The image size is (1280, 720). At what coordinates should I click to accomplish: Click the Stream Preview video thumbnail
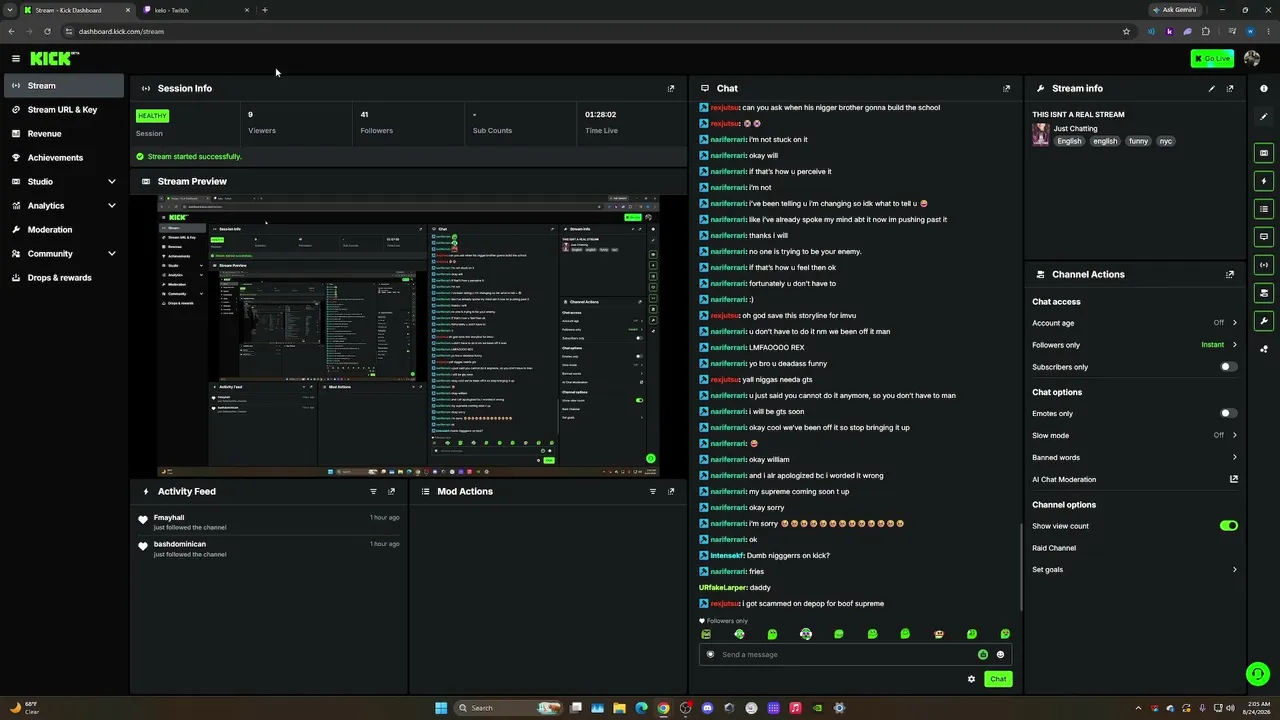click(x=408, y=336)
